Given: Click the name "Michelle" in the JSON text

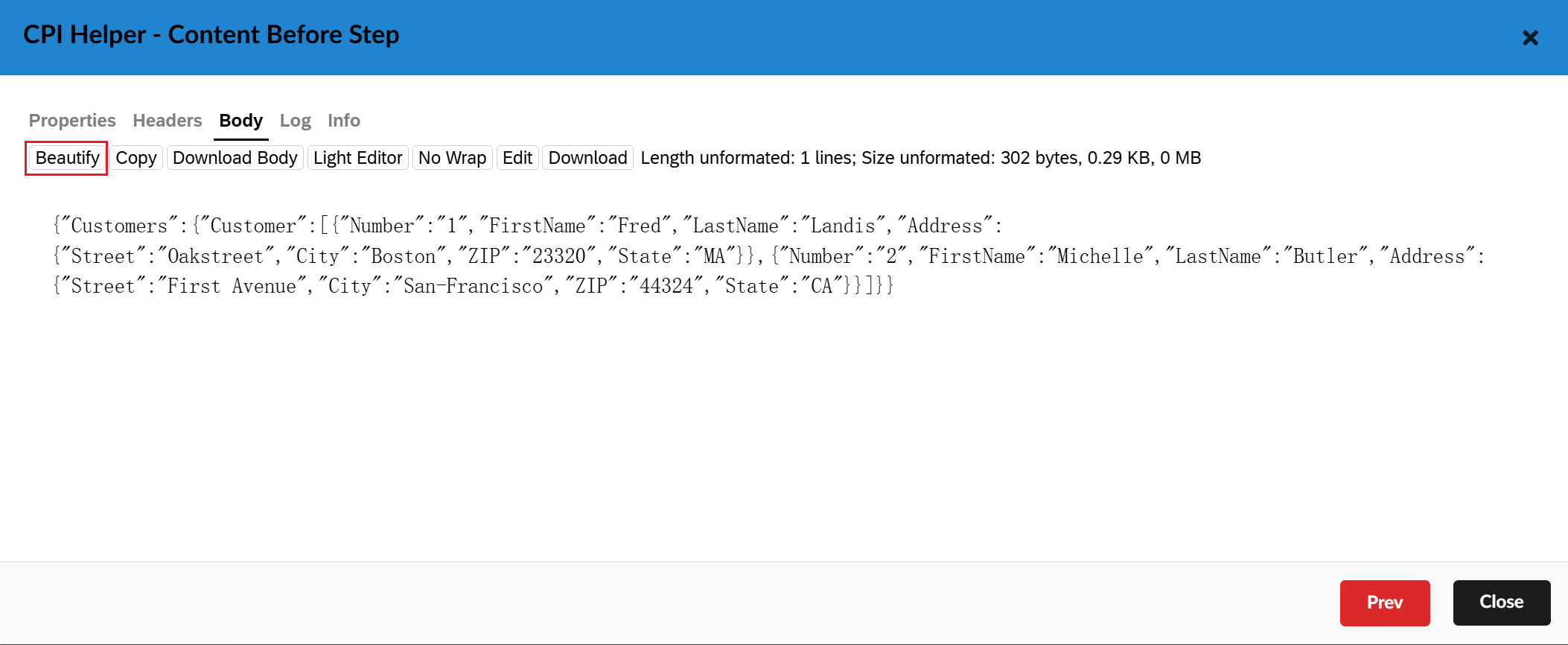Looking at the screenshot, I should (x=1100, y=256).
